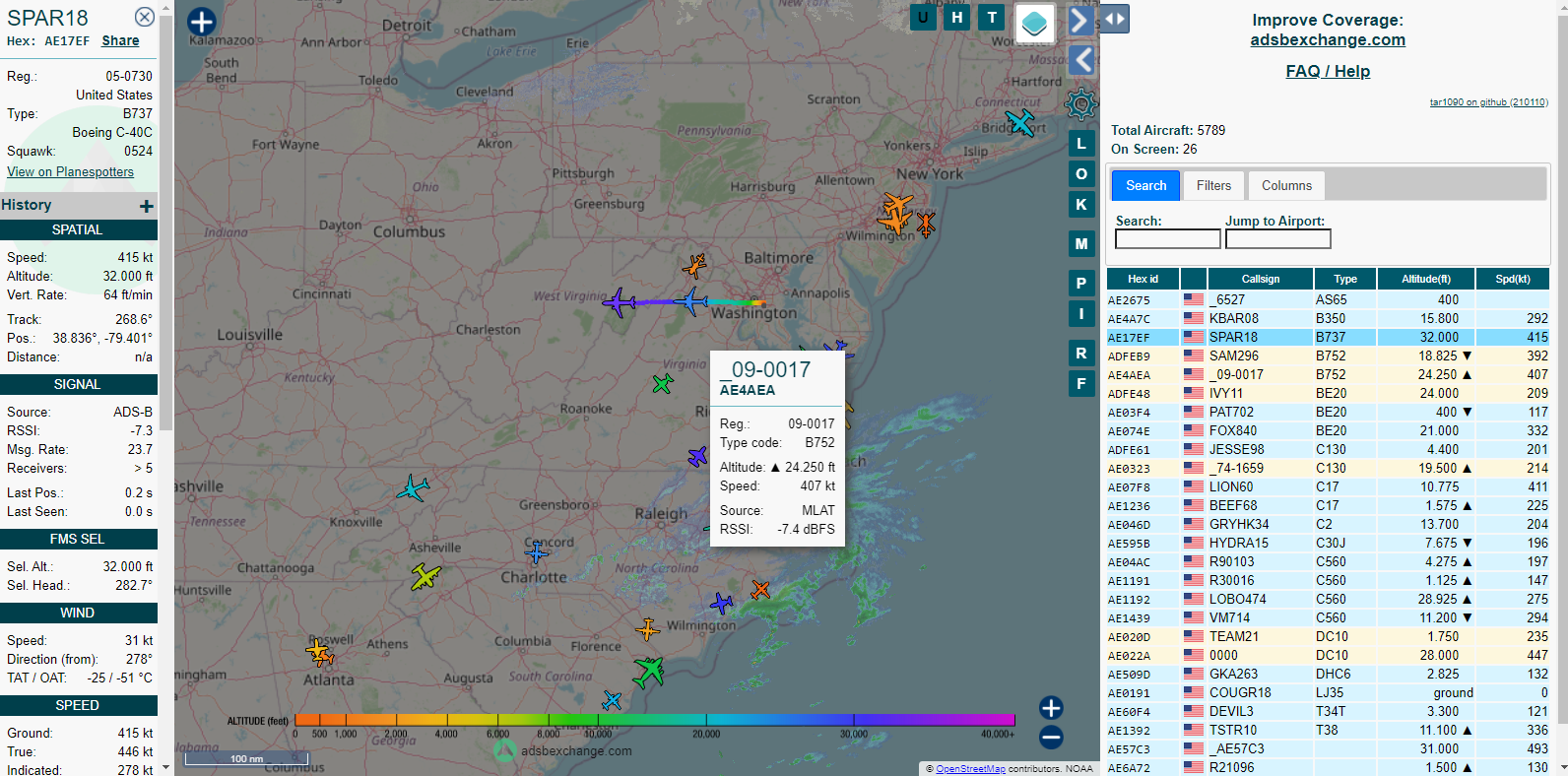Select the FOX840 aircraft row
Screen dimensions: 1568x776
(1328, 431)
